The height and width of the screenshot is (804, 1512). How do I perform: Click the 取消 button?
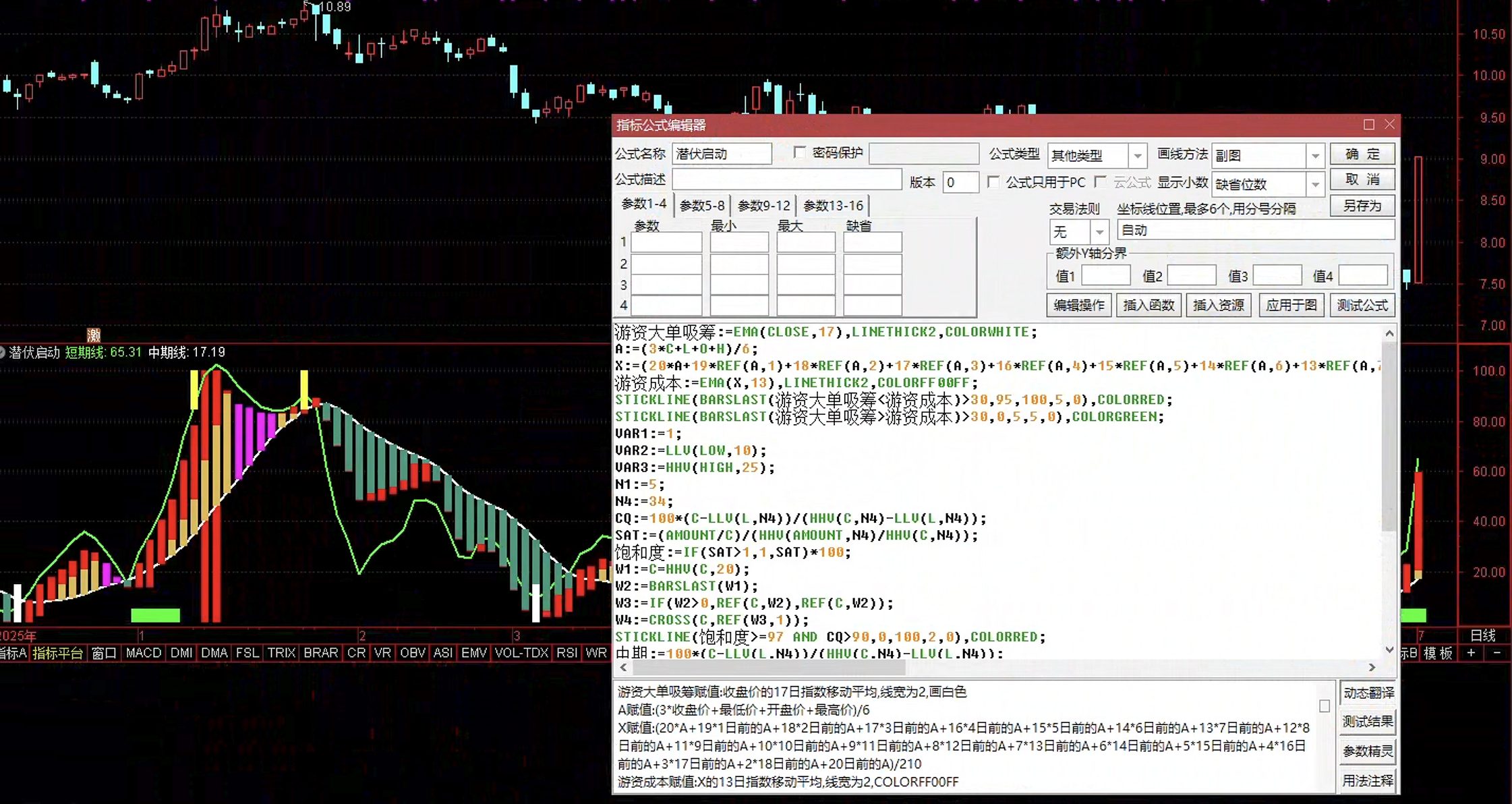pyautogui.click(x=1362, y=180)
